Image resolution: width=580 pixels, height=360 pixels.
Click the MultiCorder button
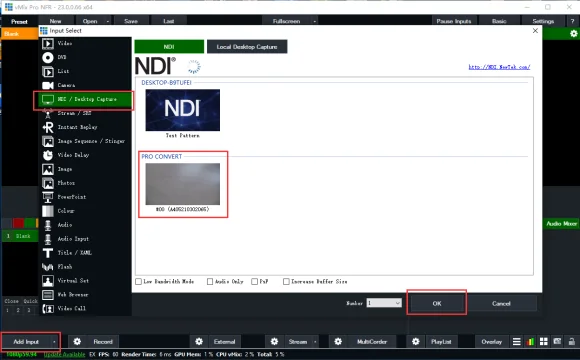[x=372, y=342]
